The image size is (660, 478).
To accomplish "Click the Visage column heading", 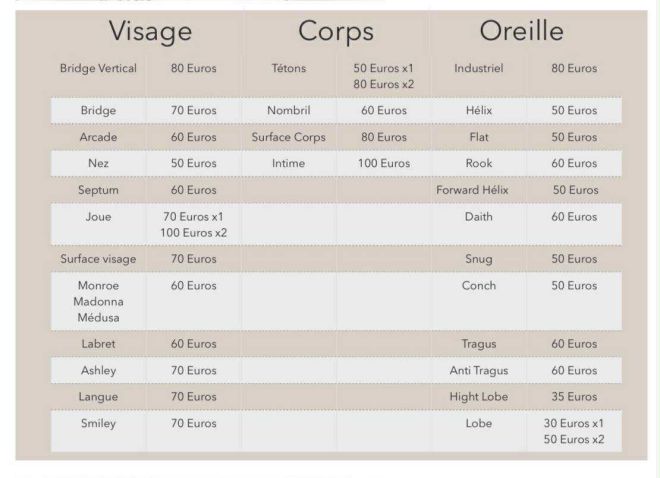I will click(150, 31).
